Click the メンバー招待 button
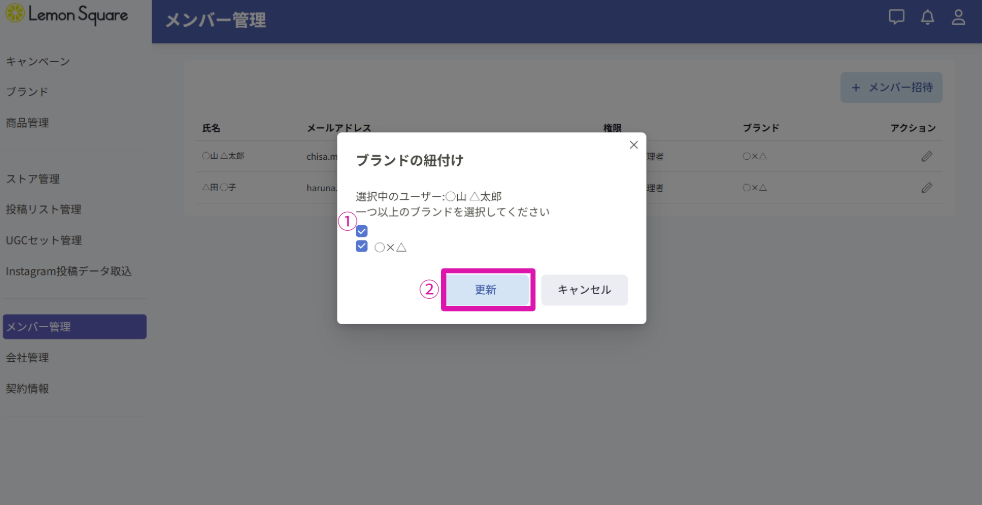Screen dimensions: 982x505 [x=891, y=88]
